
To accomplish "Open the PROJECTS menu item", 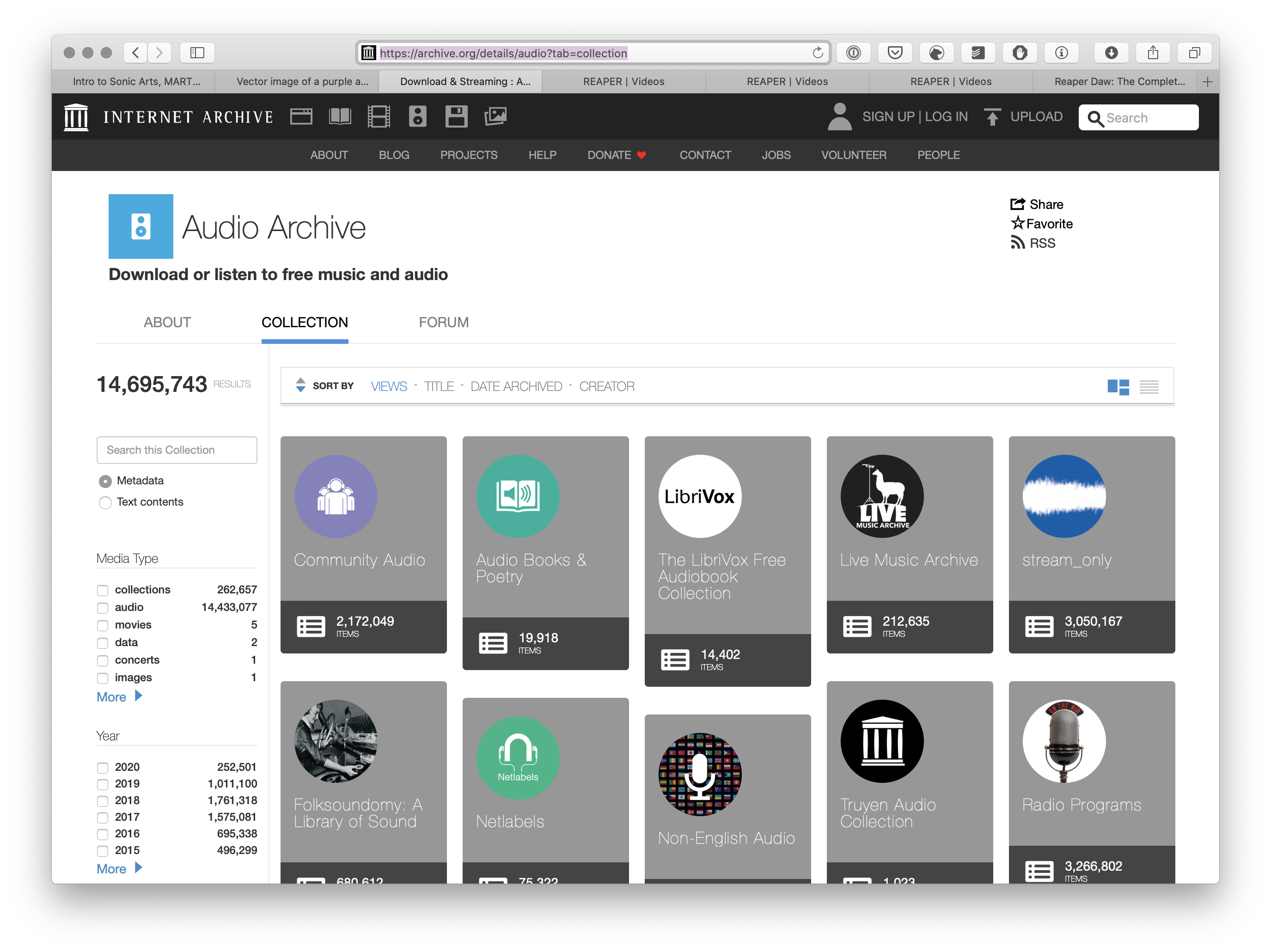I will coord(469,155).
